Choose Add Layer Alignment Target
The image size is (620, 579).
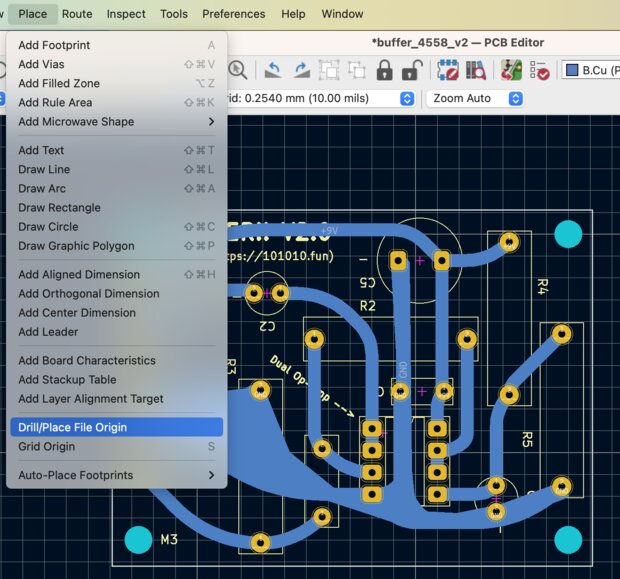[x=117, y=399]
